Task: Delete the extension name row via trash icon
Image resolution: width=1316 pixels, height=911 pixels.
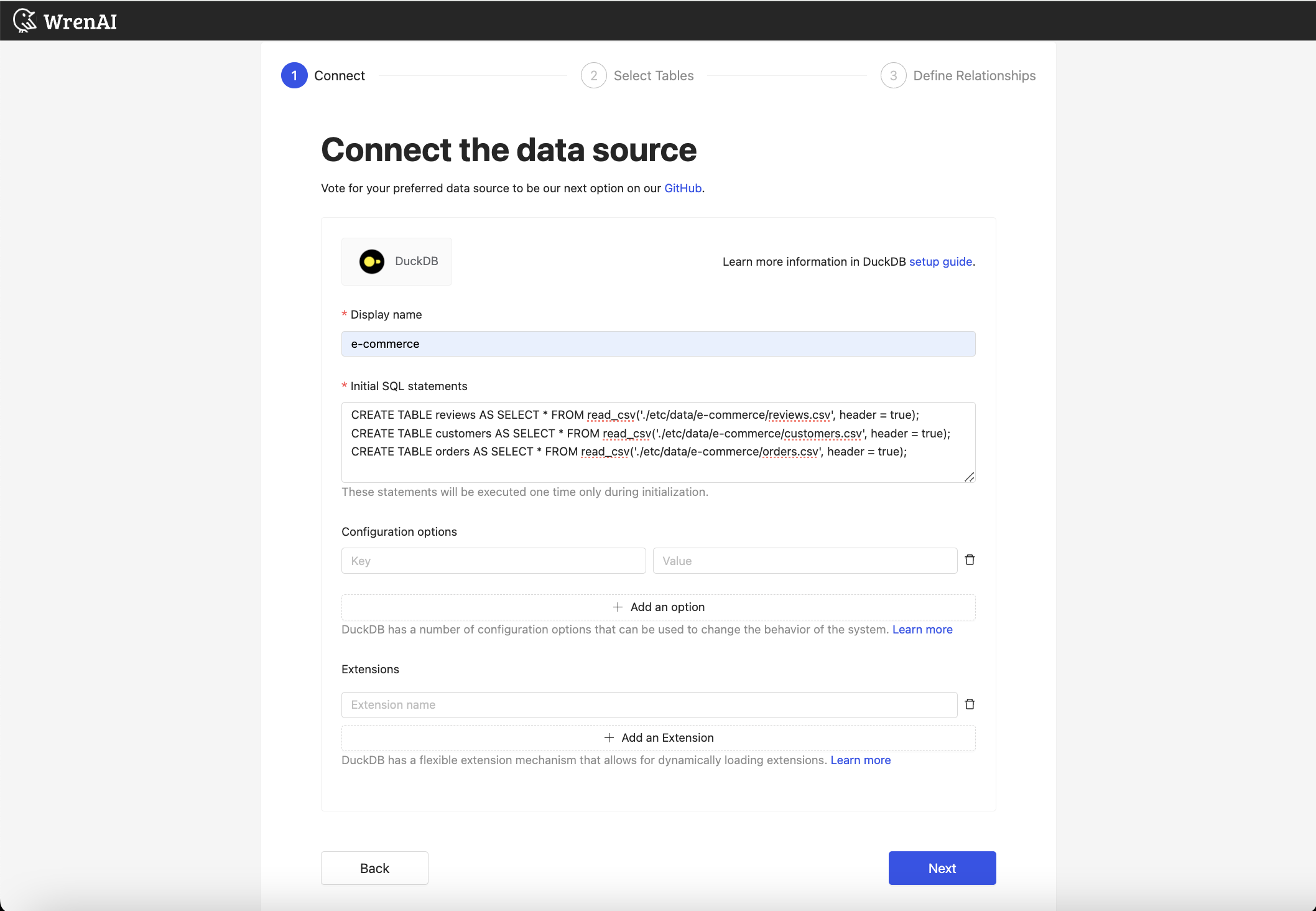Action: pyautogui.click(x=970, y=704)
